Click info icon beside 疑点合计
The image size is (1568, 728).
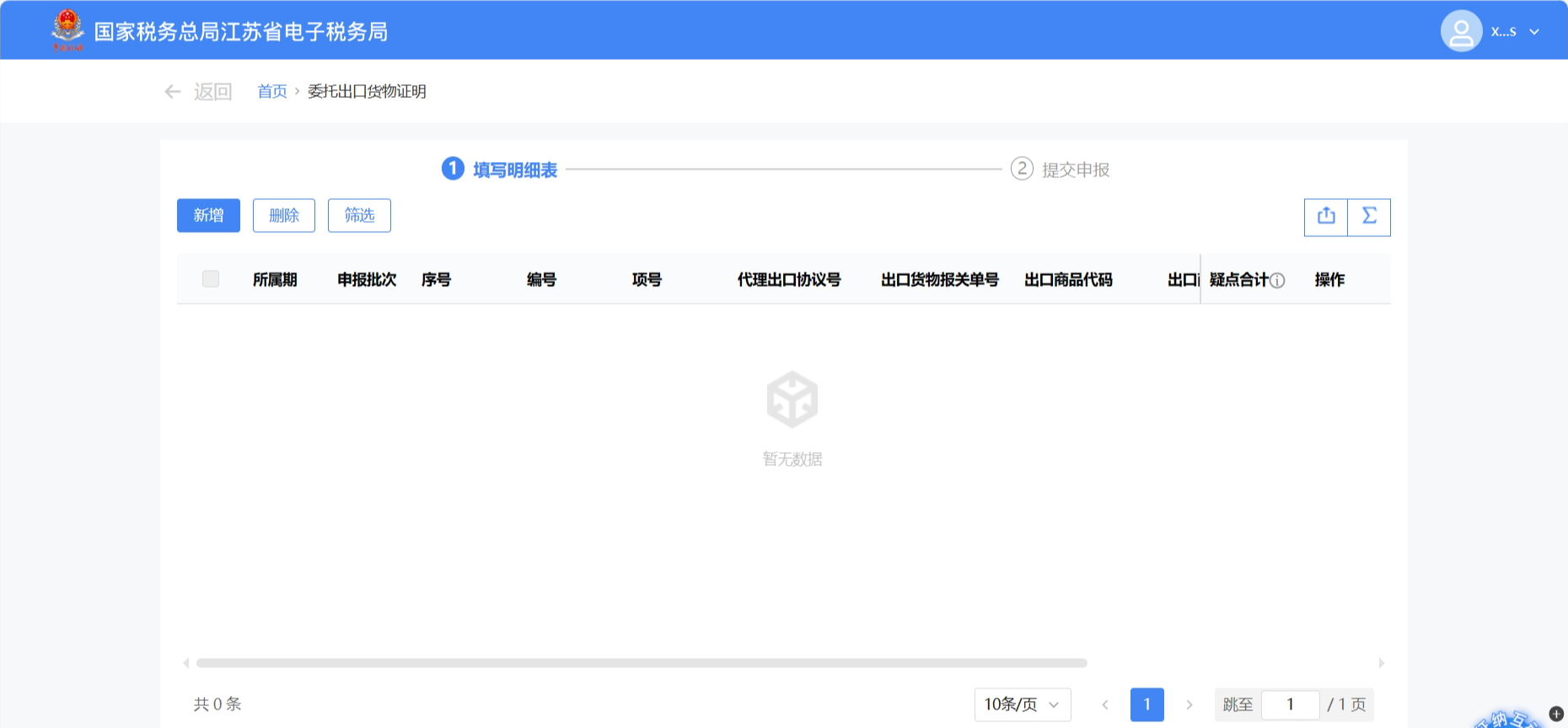tap(1278, 281)
